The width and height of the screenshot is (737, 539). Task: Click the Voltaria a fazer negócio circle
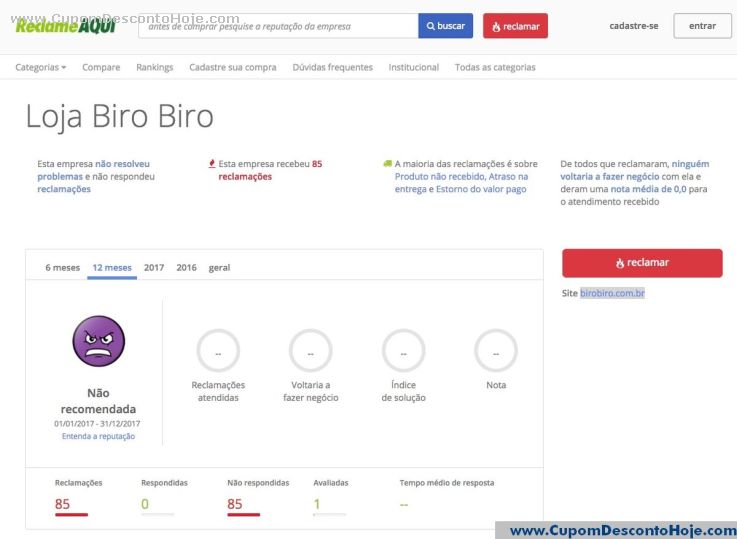tap(310, 351)
